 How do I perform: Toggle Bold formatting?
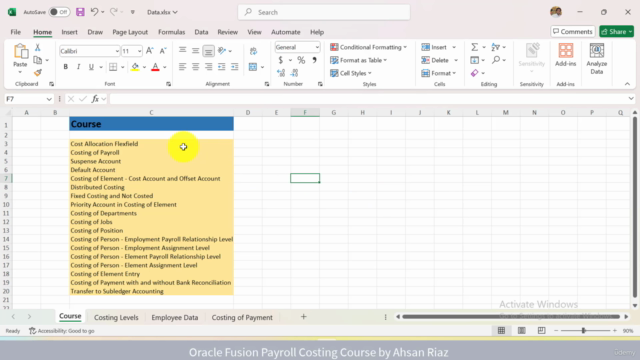(65, 67)
